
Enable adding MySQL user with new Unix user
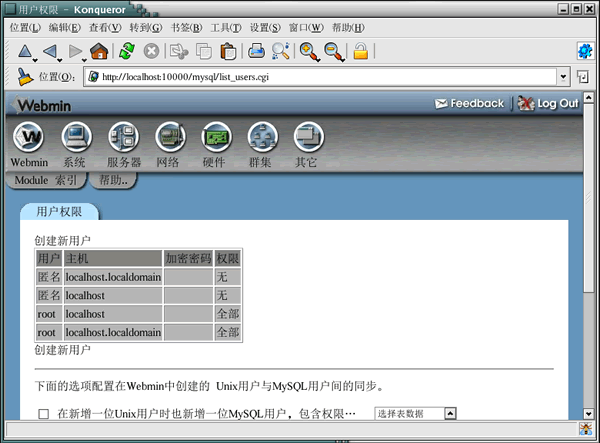pos(44,414)
